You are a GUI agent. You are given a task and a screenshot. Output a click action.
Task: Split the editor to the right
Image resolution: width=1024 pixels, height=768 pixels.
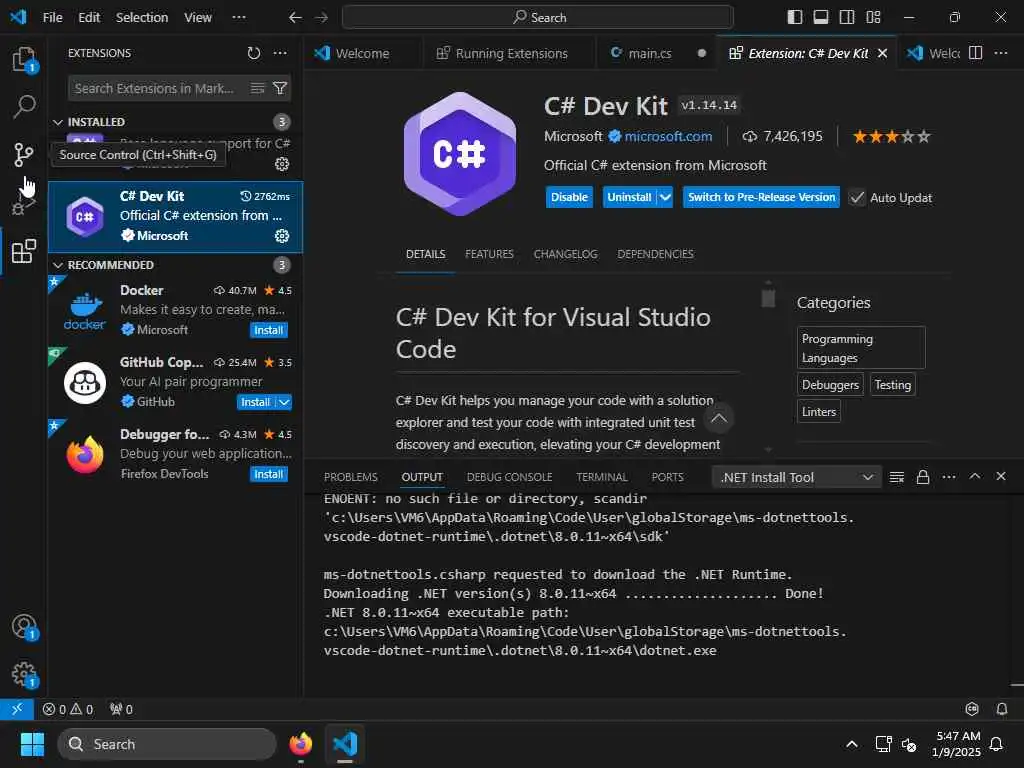click(x=975, y=53)
